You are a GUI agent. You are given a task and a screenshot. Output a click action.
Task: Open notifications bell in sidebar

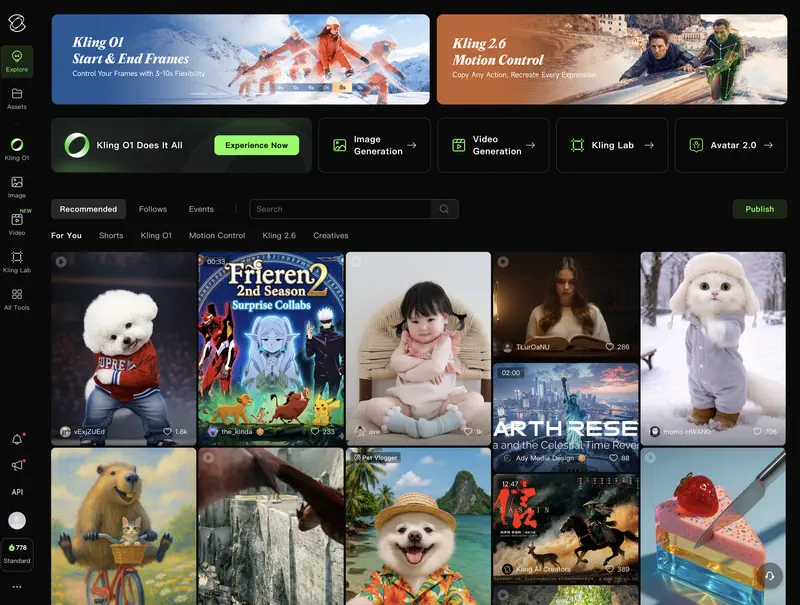tap(17, 440)
